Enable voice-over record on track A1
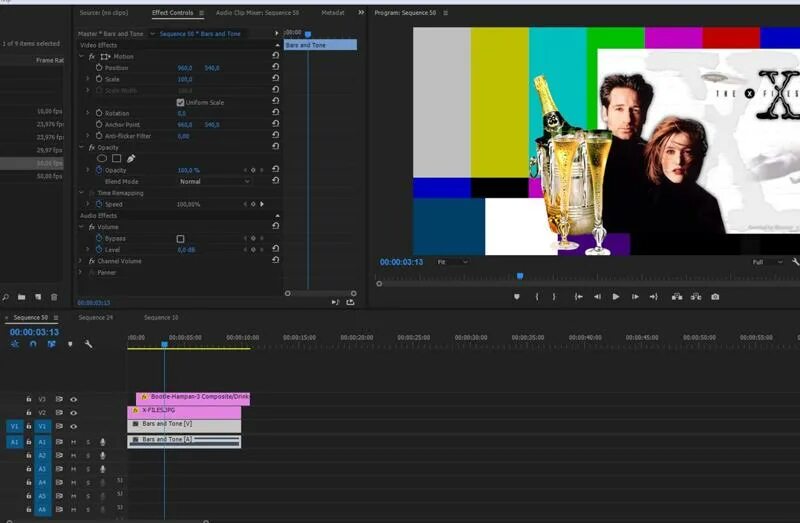This screenshot has width=800, height=523. 103,442
